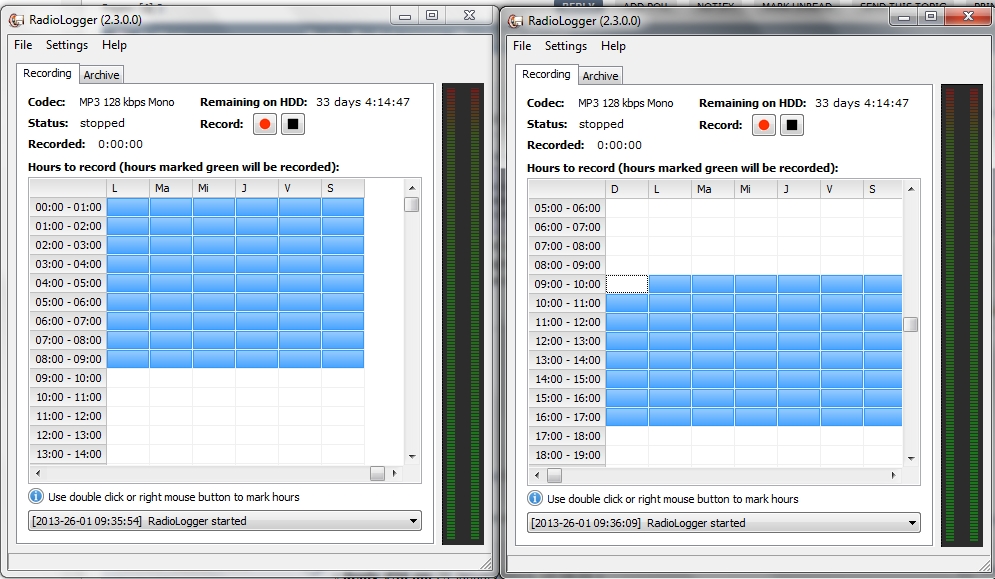Click the info icon in the left window
The width and height of the screenshot is (995, 579).
click(36, 496)
